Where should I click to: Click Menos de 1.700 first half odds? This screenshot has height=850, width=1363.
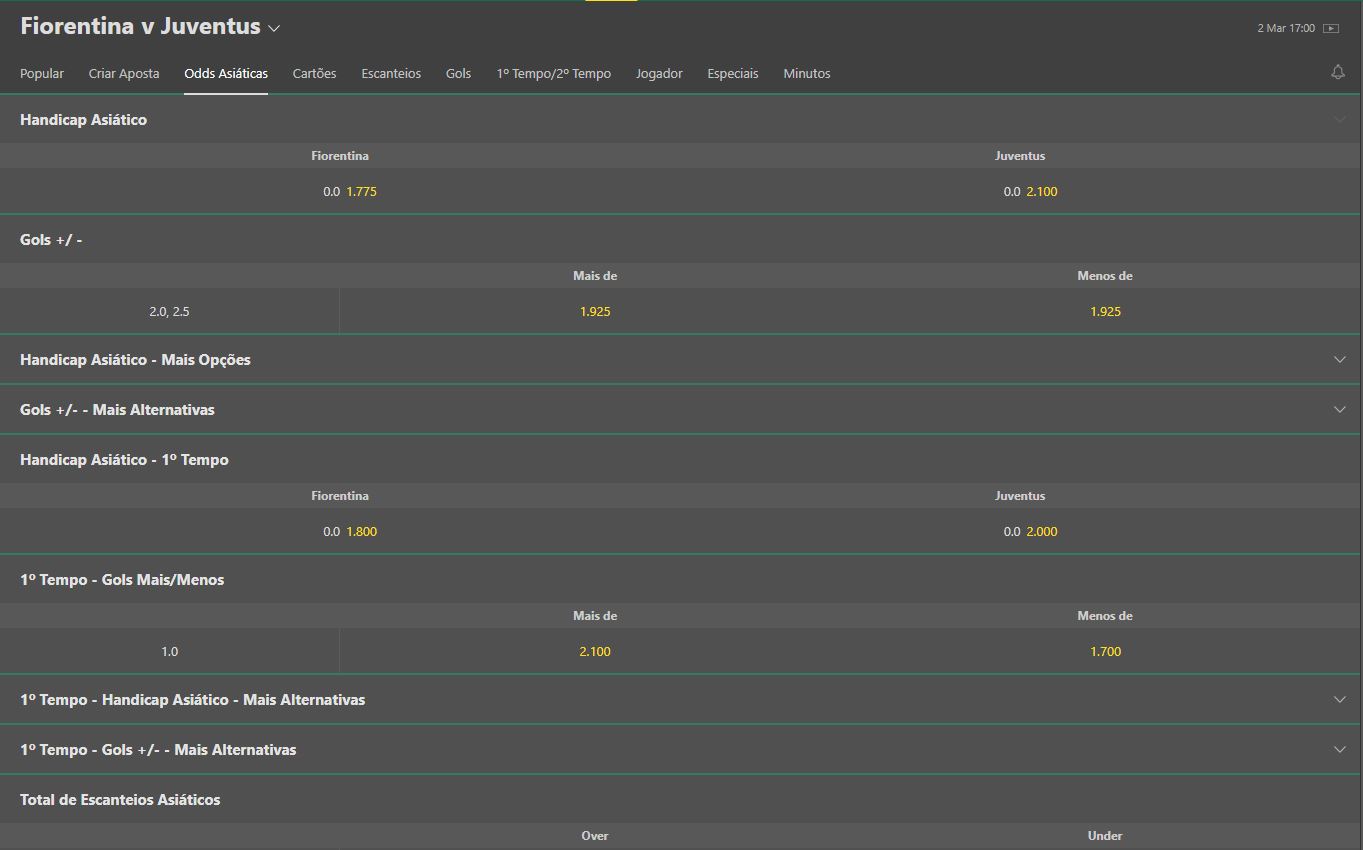[x=1105, y=651]
